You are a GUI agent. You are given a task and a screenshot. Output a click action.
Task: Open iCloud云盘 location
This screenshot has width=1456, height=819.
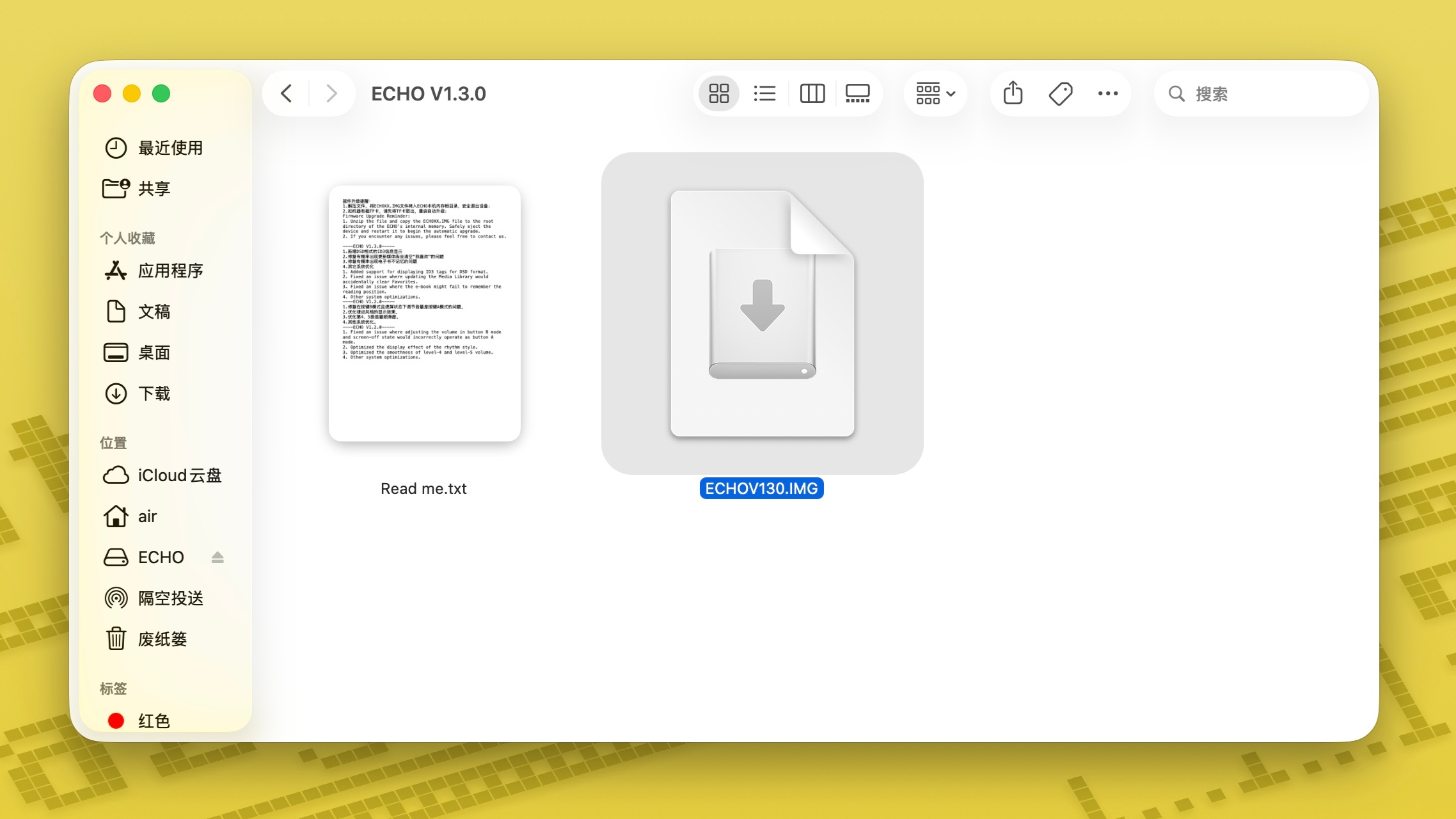(x=179, y=475)
